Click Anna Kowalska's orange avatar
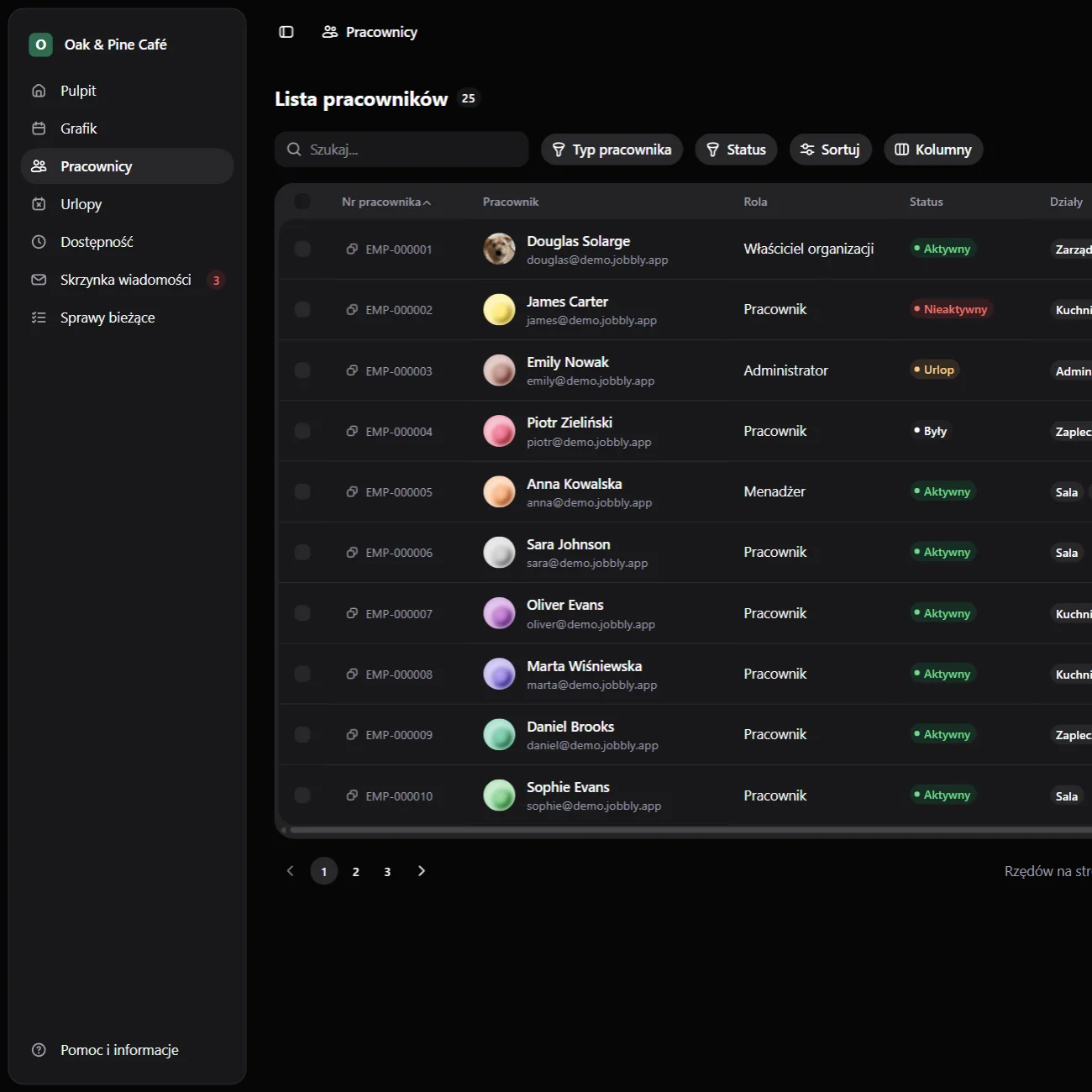This screenshot has width=1092, height=1092. point(499,491)
